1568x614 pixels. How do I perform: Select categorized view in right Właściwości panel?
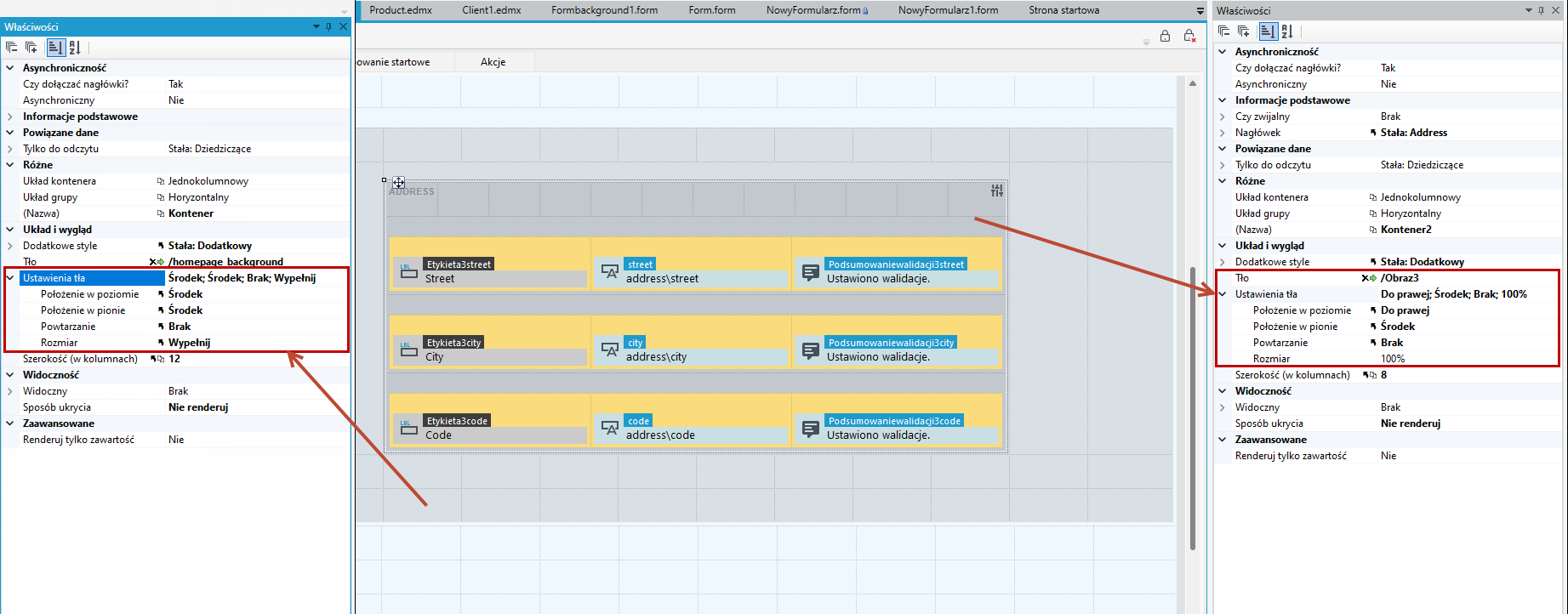click(1268, 31)
